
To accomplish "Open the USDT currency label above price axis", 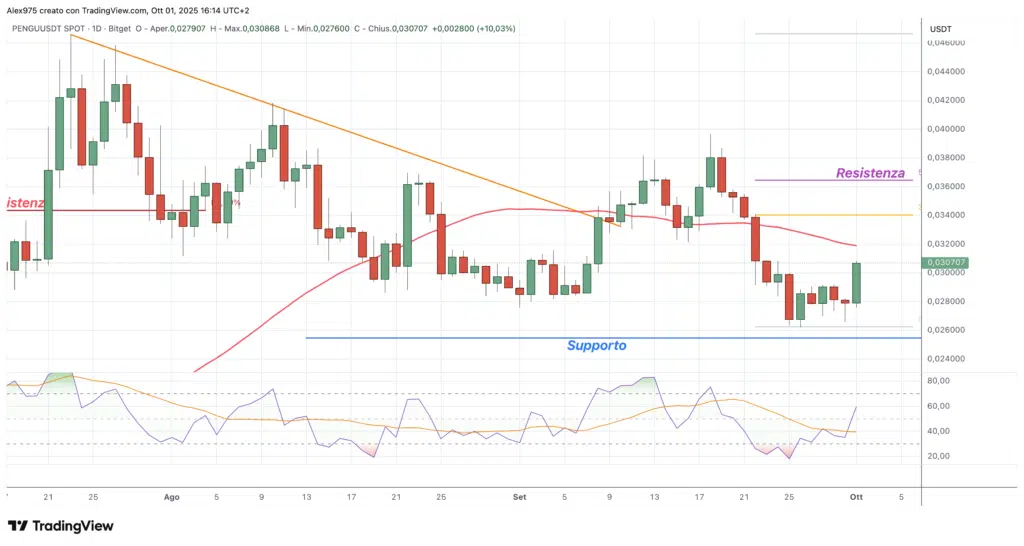I will [x=940, y=29].
